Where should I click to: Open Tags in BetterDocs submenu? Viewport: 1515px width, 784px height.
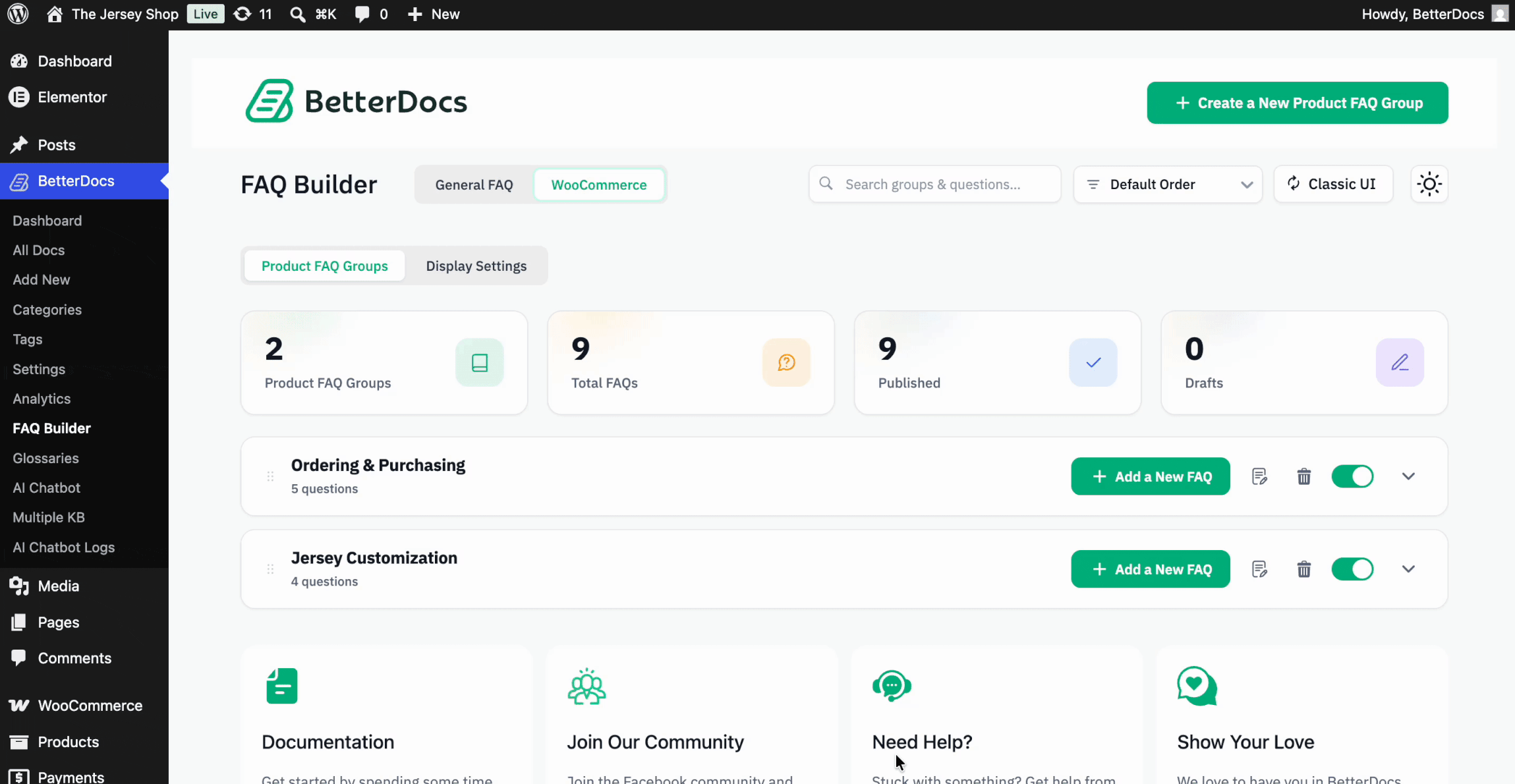click(28, 339)
